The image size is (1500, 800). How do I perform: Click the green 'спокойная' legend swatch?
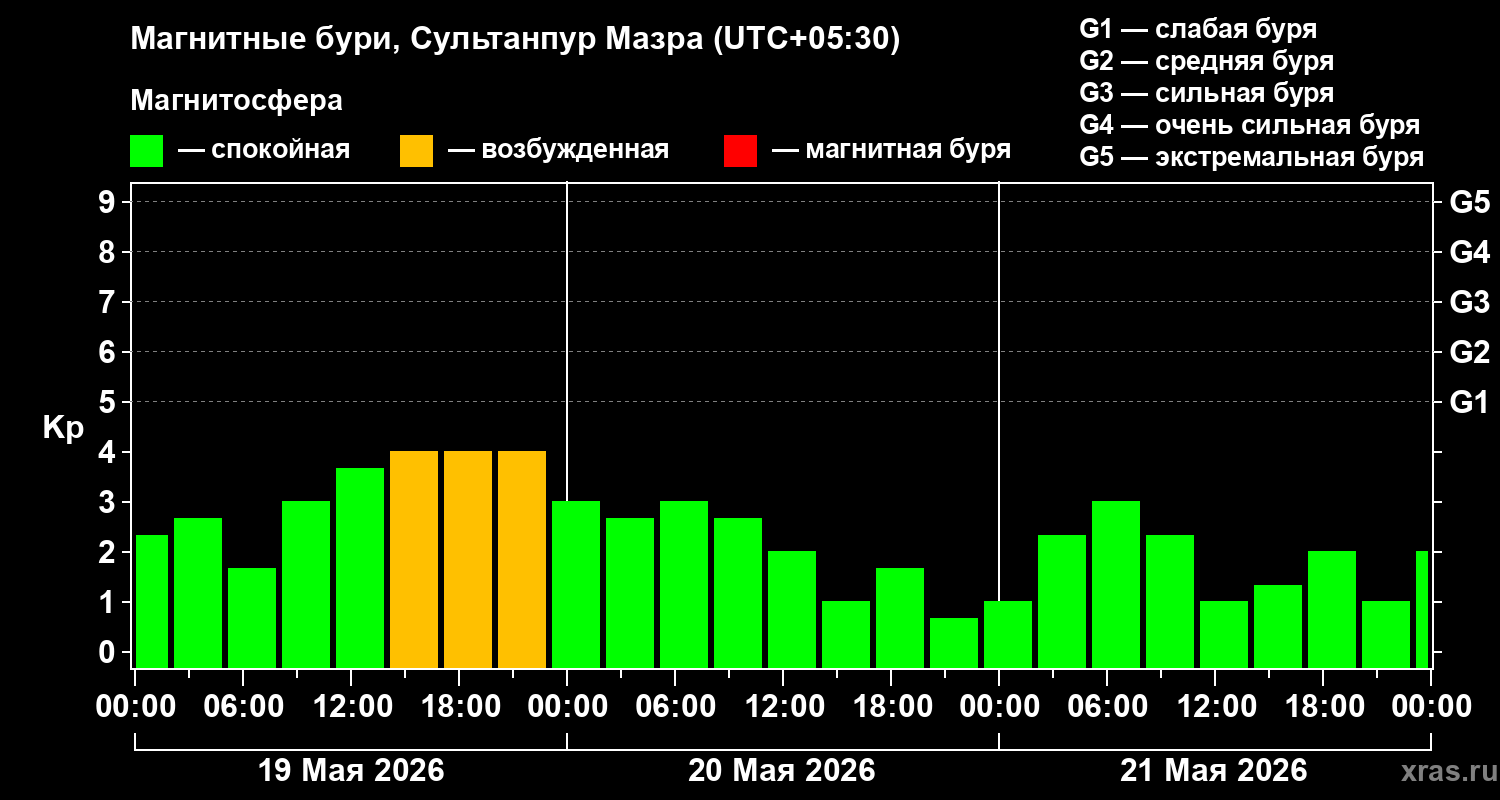click(x=147, y=151)
